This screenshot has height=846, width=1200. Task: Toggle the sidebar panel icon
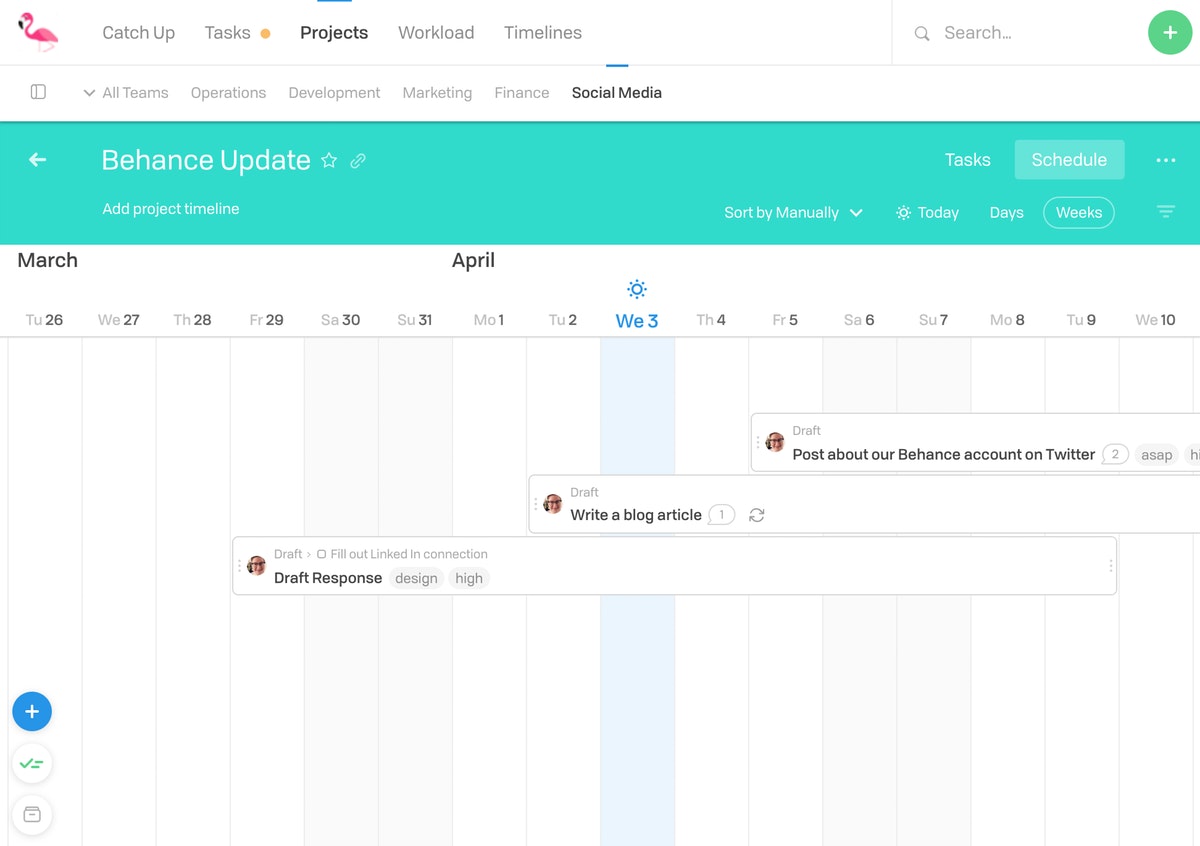(38, 92)
